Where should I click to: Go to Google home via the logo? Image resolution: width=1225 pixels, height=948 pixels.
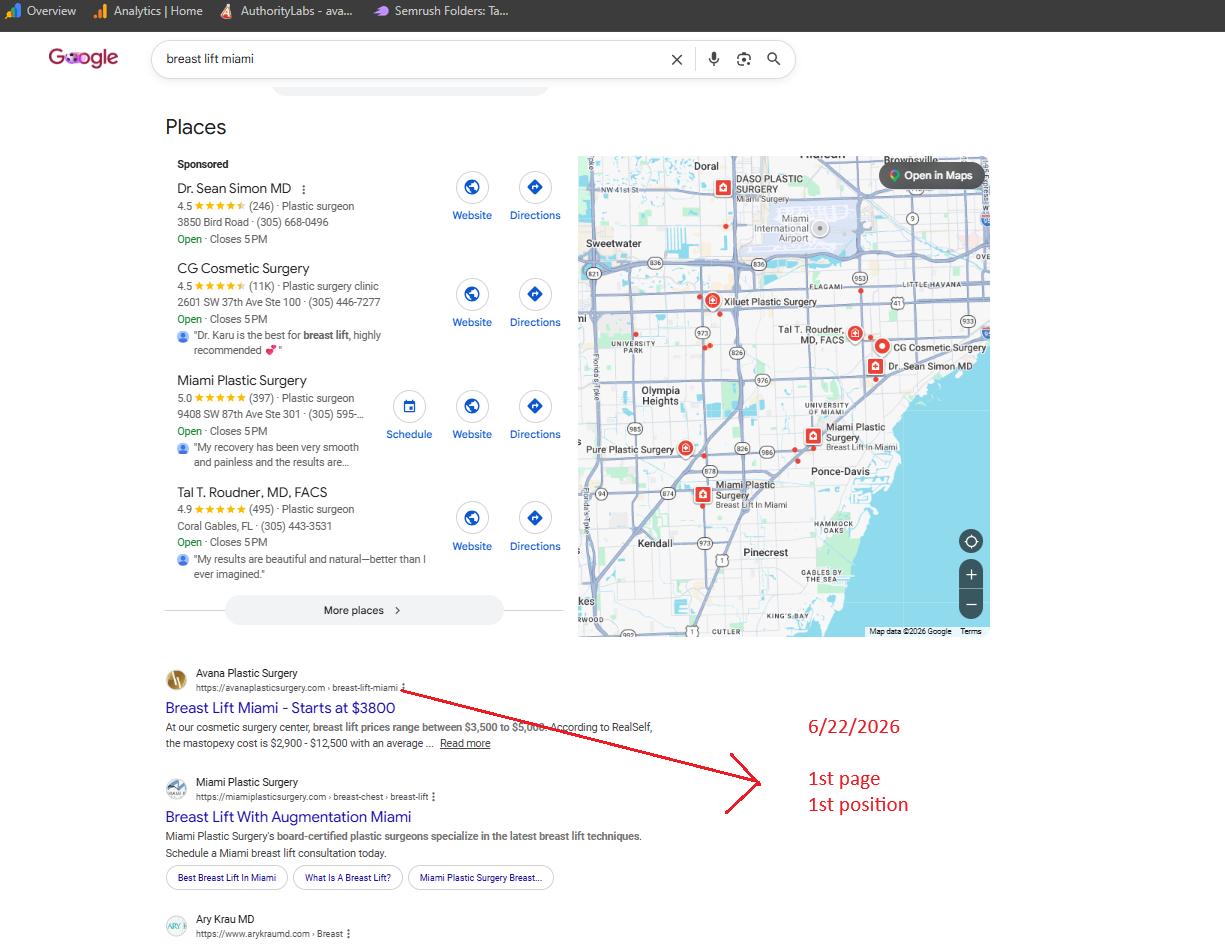coord(83,58)
